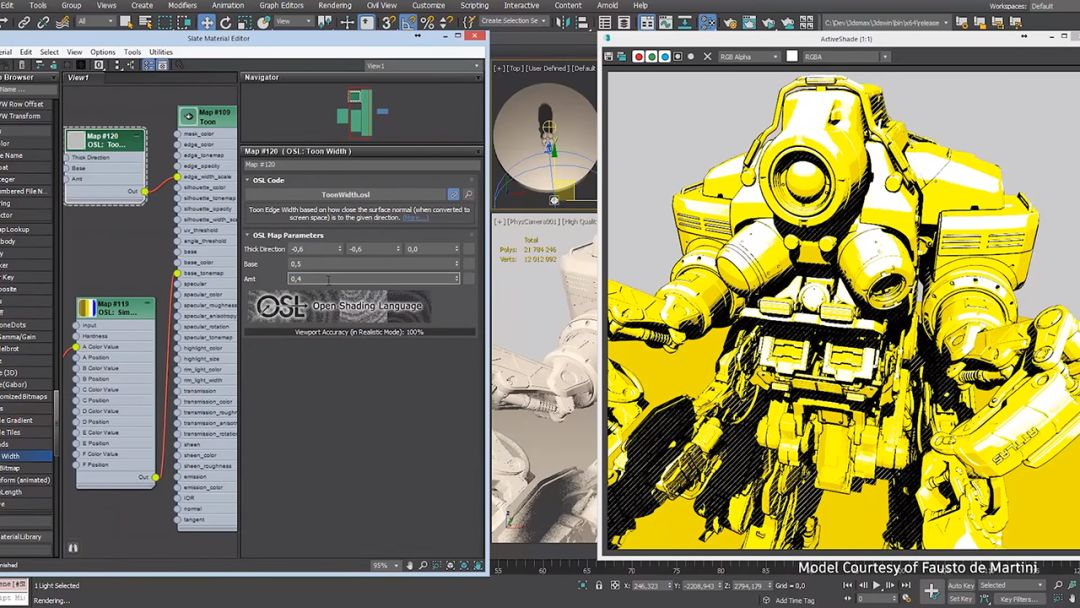
Task: Select the Rotate transform tool
Action: [225, 23]
